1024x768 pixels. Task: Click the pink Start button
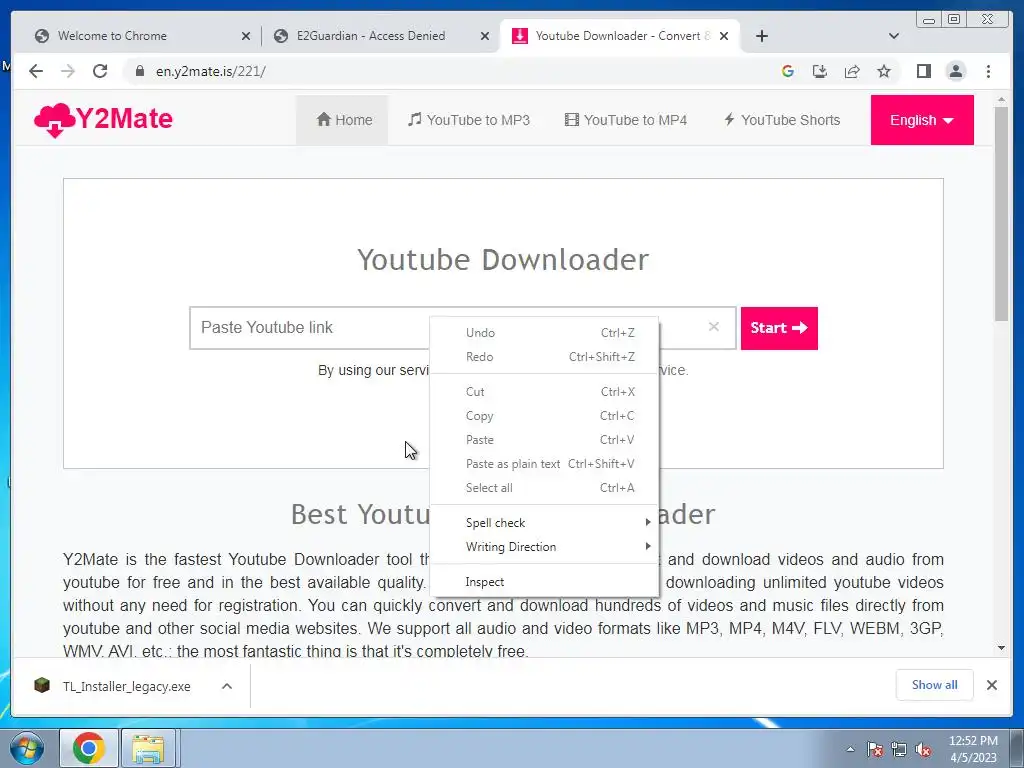779,328
